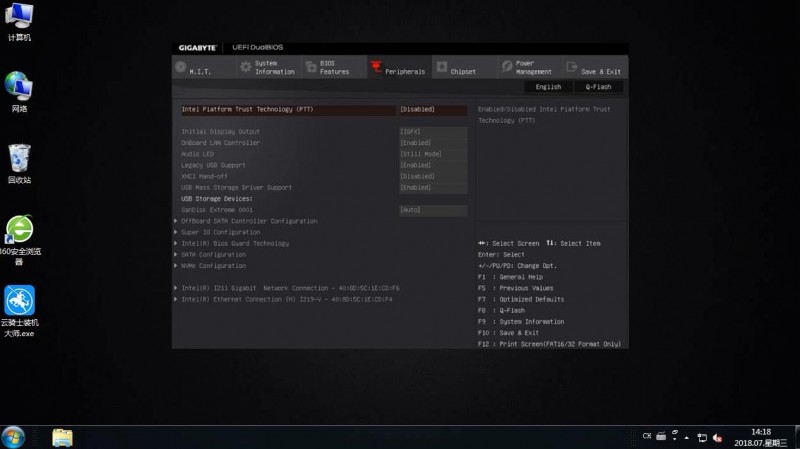Screen dimensions: 800x449
Task: Open the Network desktop icon
Action: (x=19, y=92)
